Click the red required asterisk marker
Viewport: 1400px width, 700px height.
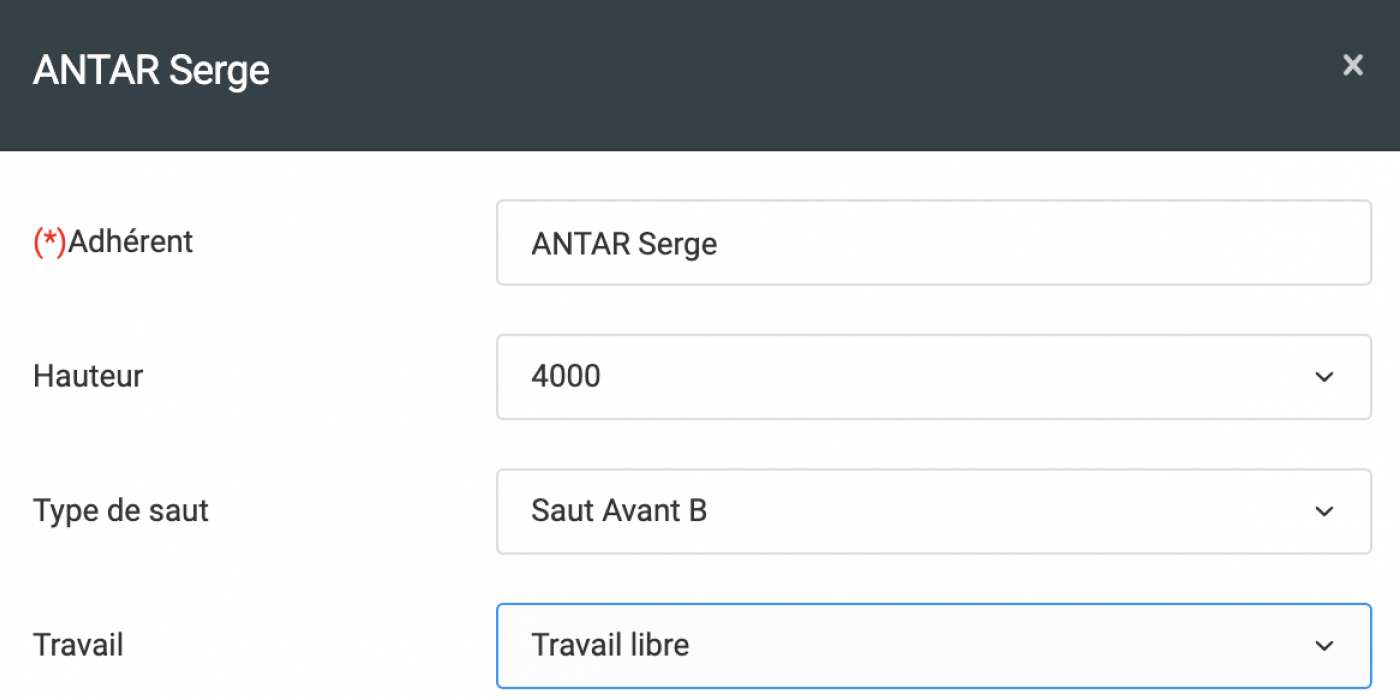coord(49,241)
